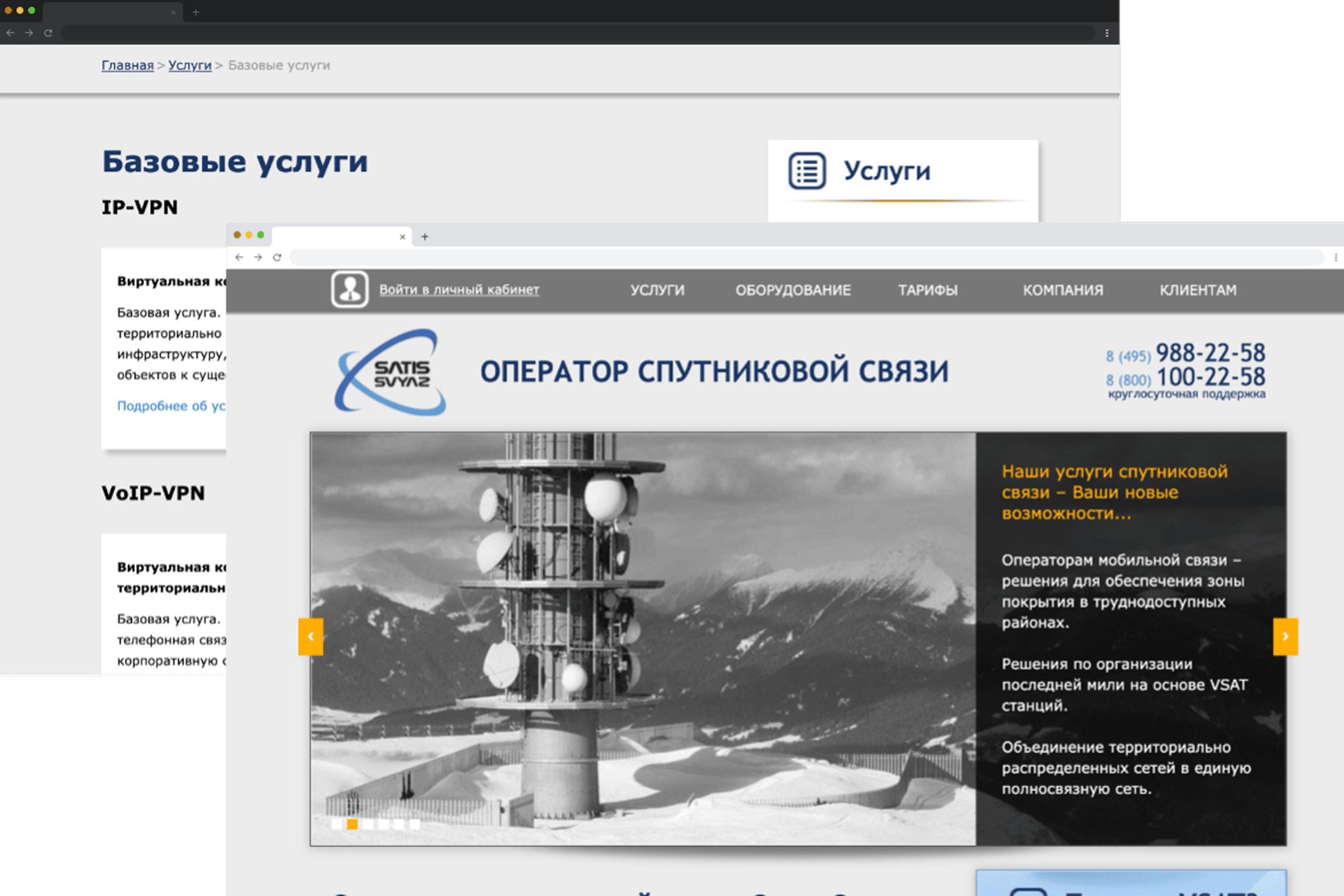Go forward in the front browser window

click(258, 257)
